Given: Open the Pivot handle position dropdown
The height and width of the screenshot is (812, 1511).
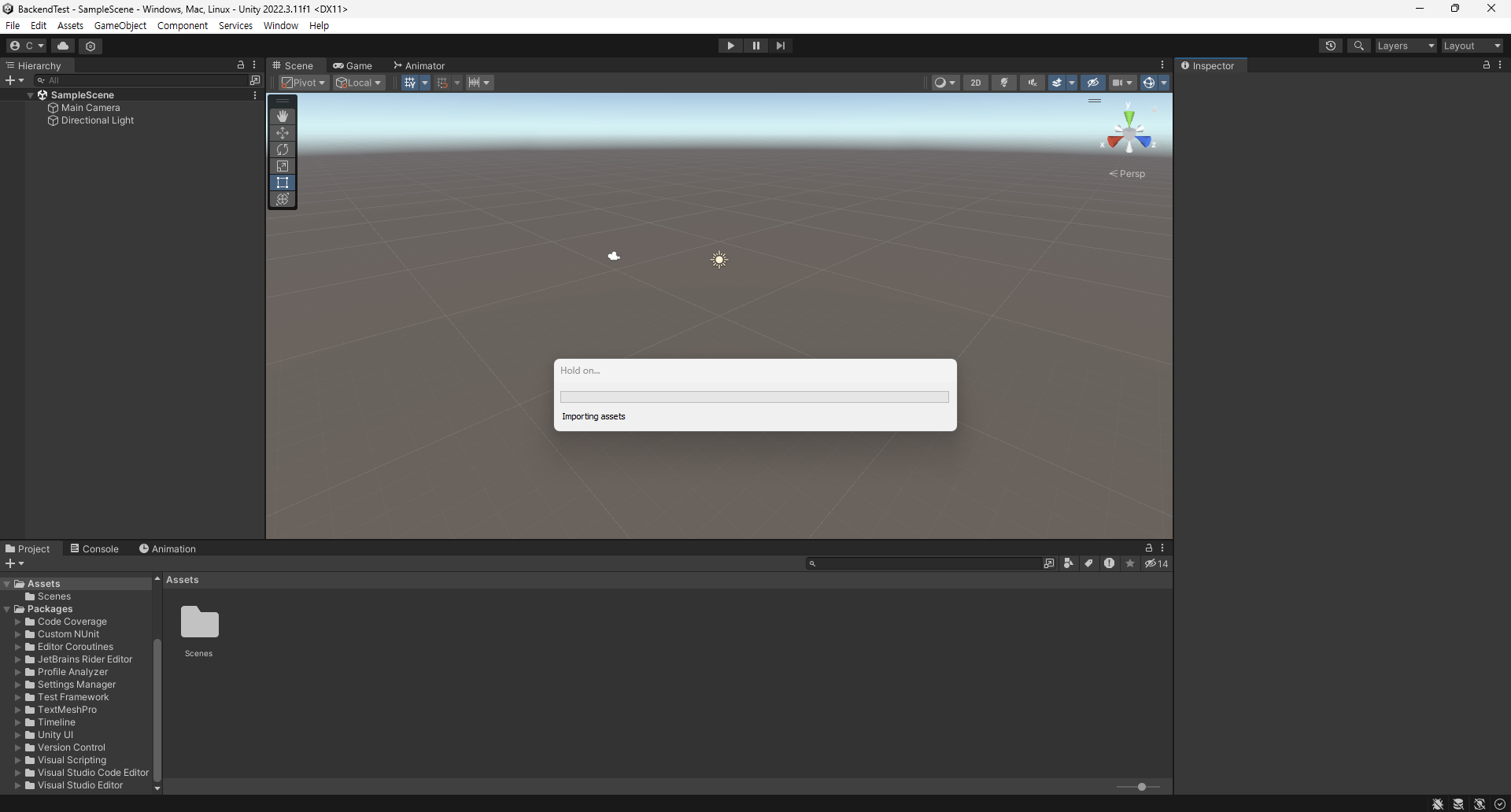Looking at the screenshot, I should (x=304, y=83).
